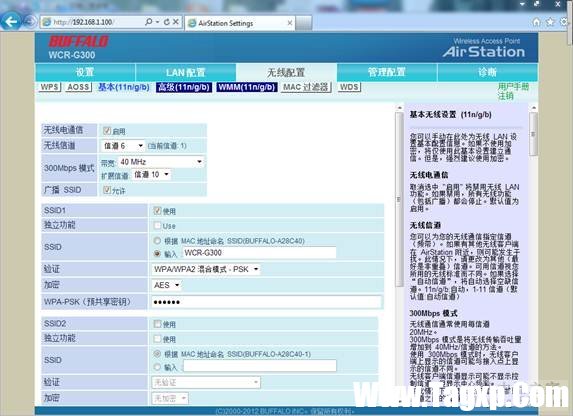The width and height of the screenshot is (573, 416).
Task: Click the help panel scrollbar thumb
Action: pyautogui.click(x=534, y=134)
